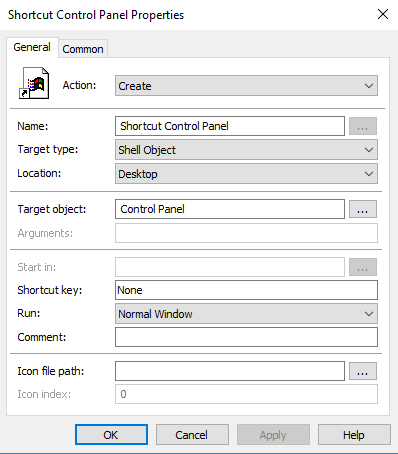Open the Run dropdown showing Normal Window
398x454 pixels.
coord(246,314)
